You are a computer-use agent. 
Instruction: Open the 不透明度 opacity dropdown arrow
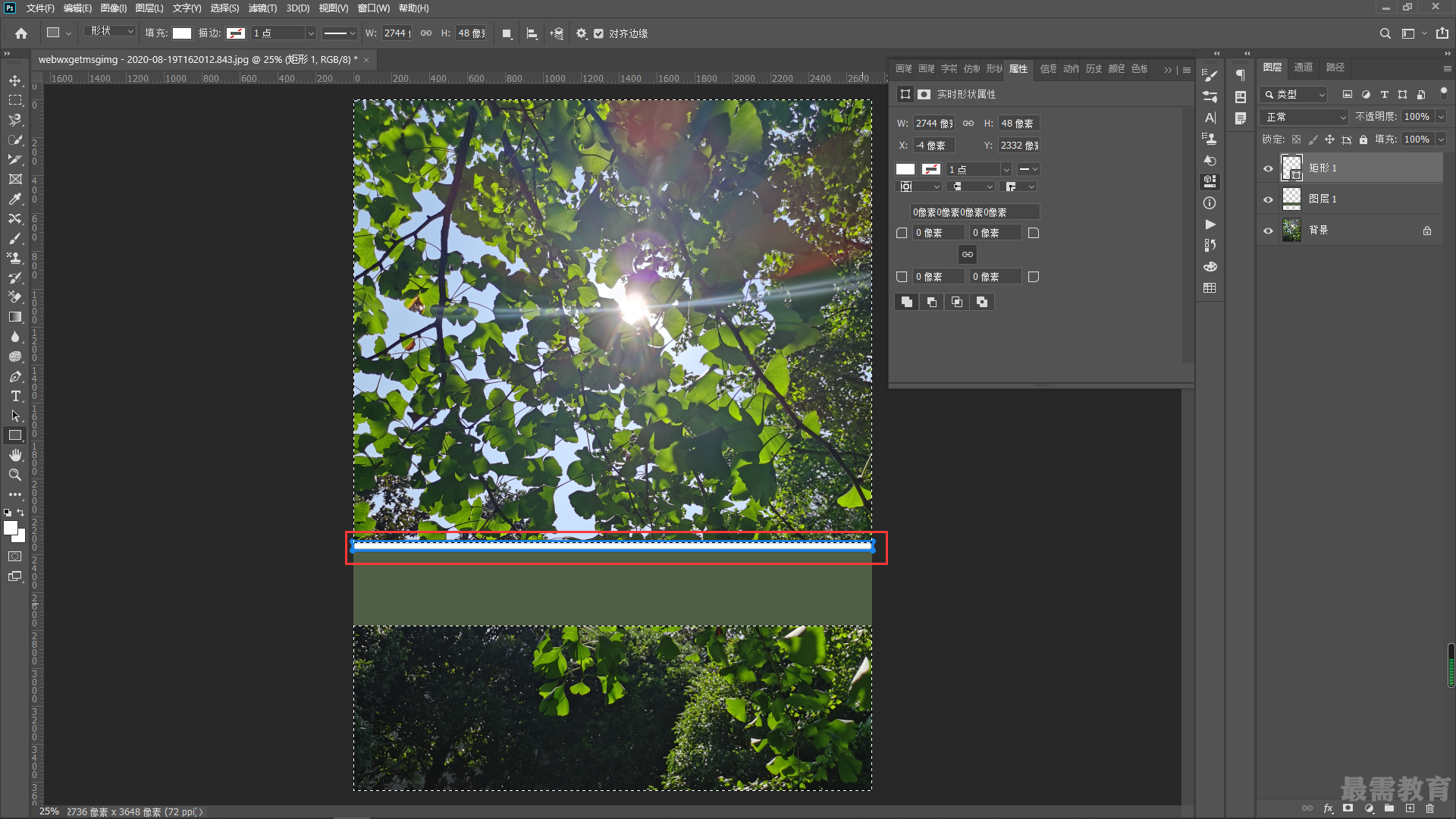tap(1441, 117)
